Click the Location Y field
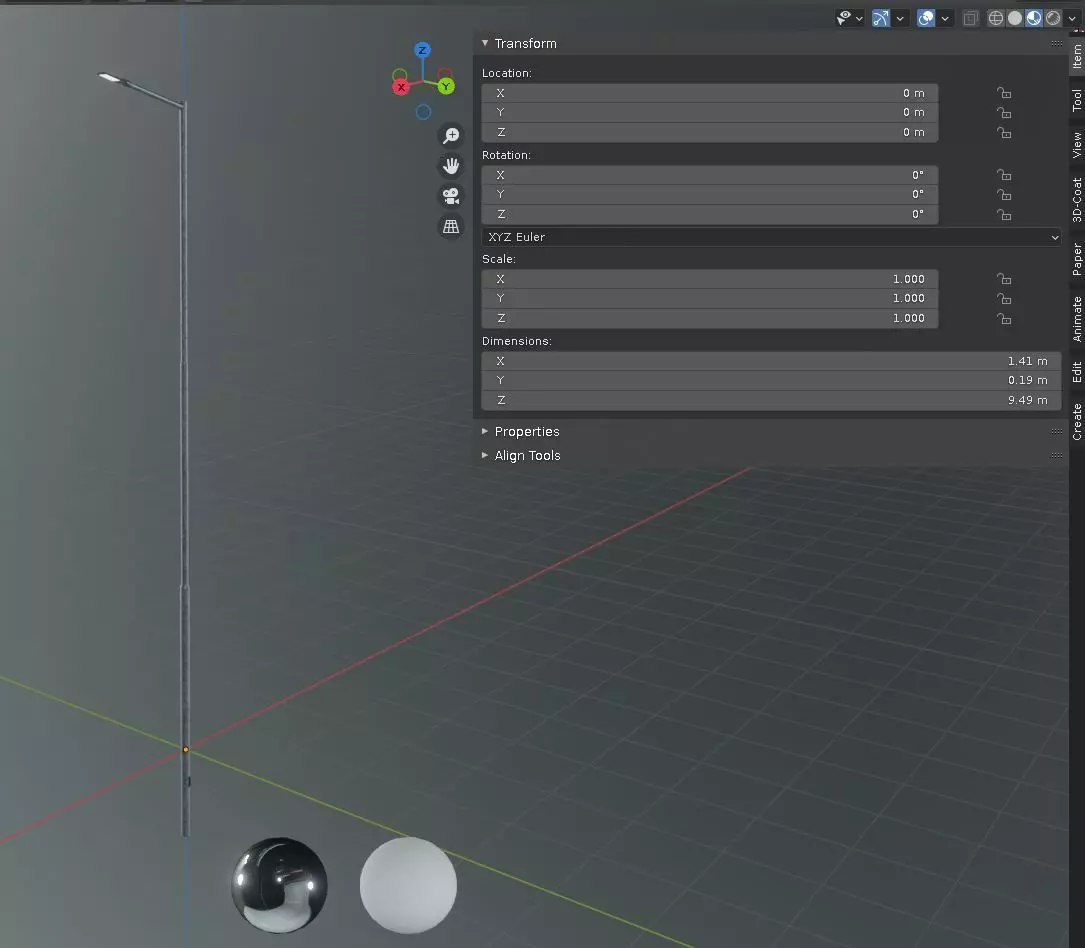 (709, 112)
